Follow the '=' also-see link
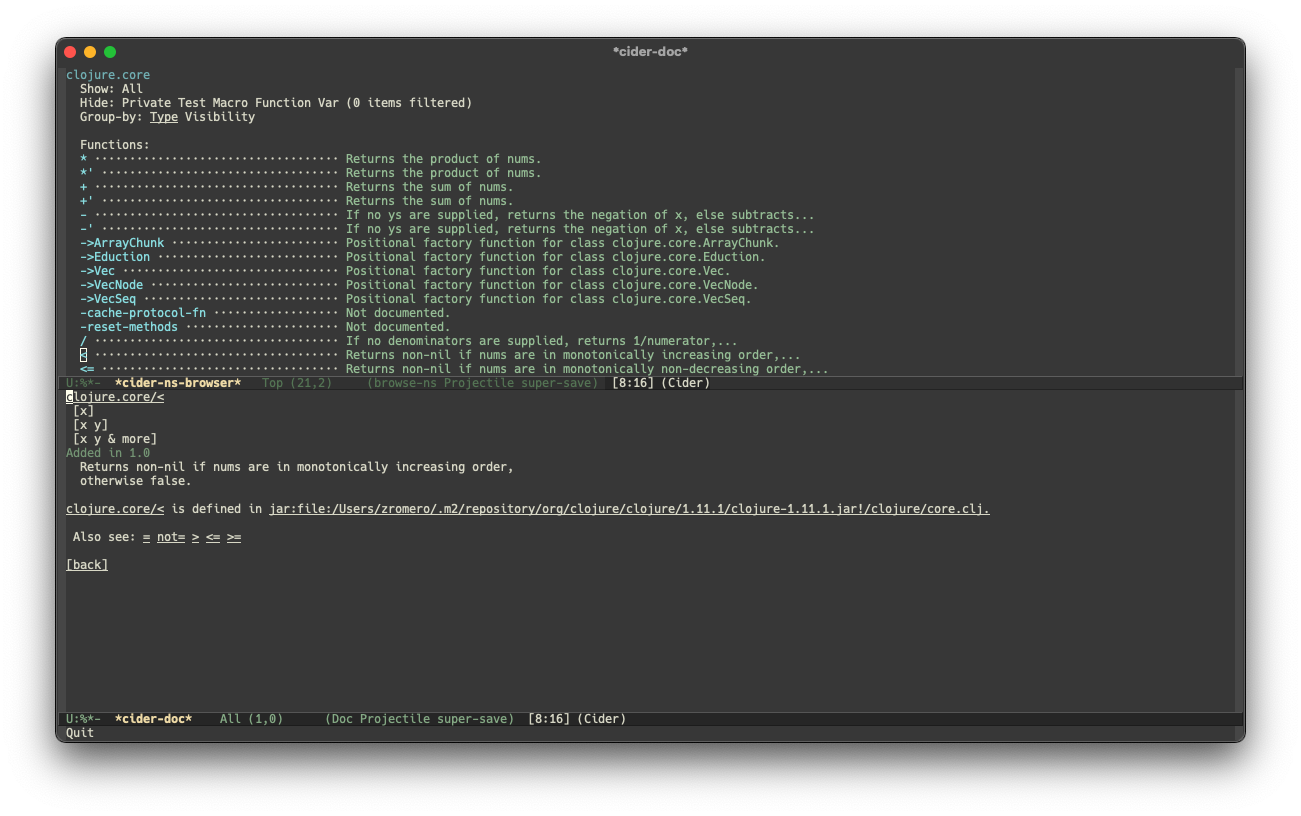Viewport: 1301px width, 816px height. click(x=146, y=537)
